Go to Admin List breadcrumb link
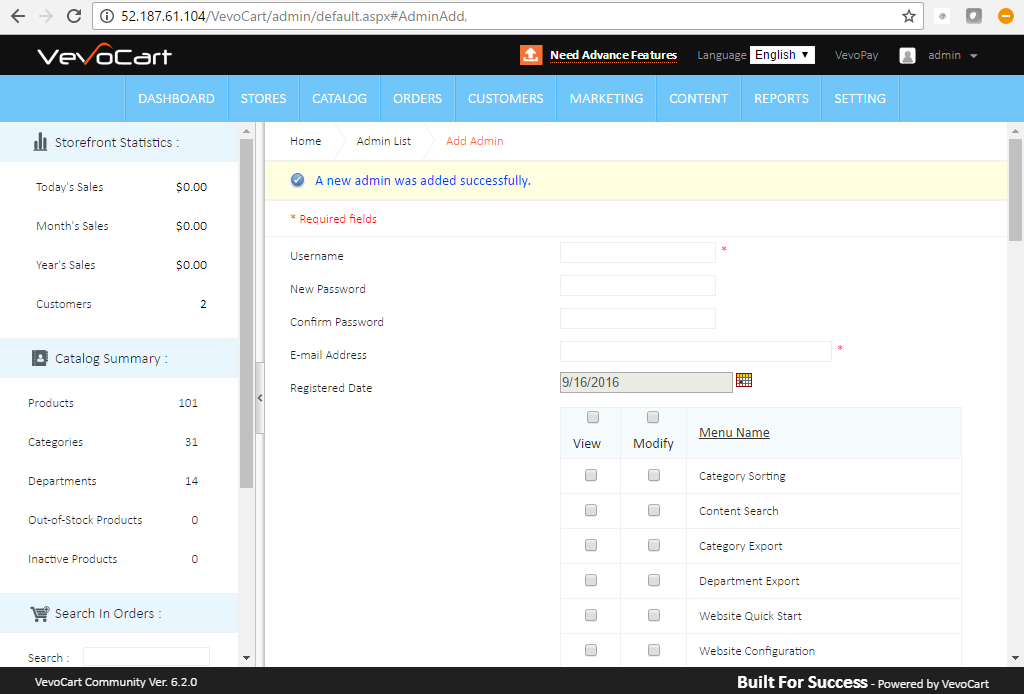 point(383,141)
